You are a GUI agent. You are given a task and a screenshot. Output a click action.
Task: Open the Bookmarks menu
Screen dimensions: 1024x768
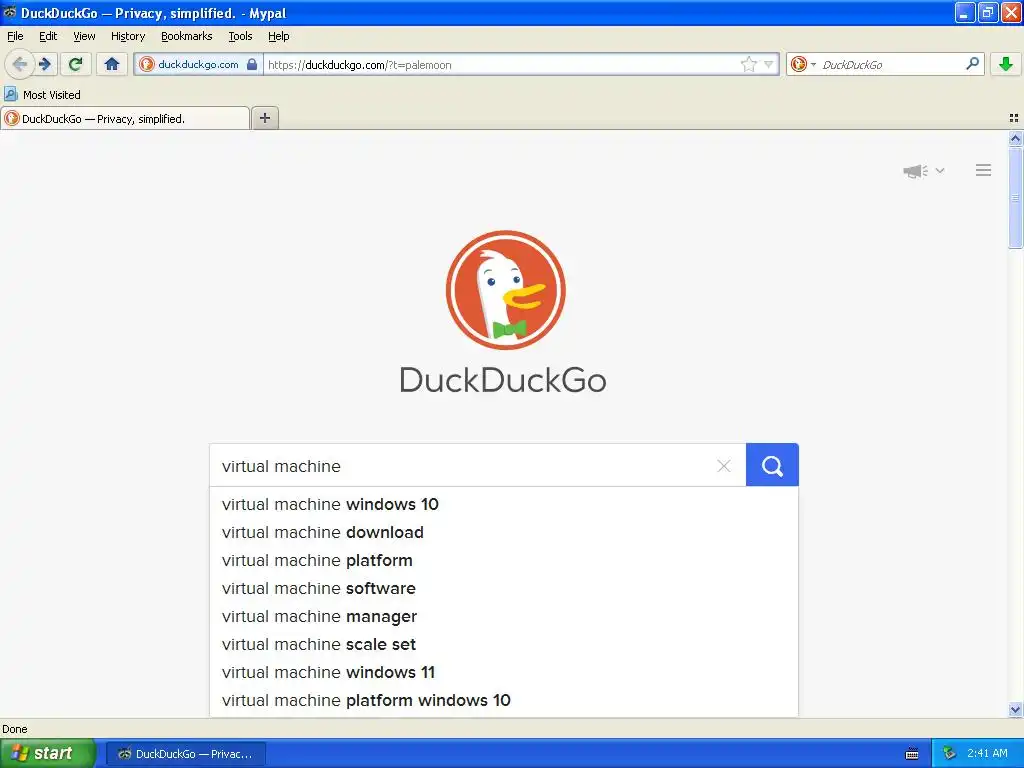click(x=186, y=36)
